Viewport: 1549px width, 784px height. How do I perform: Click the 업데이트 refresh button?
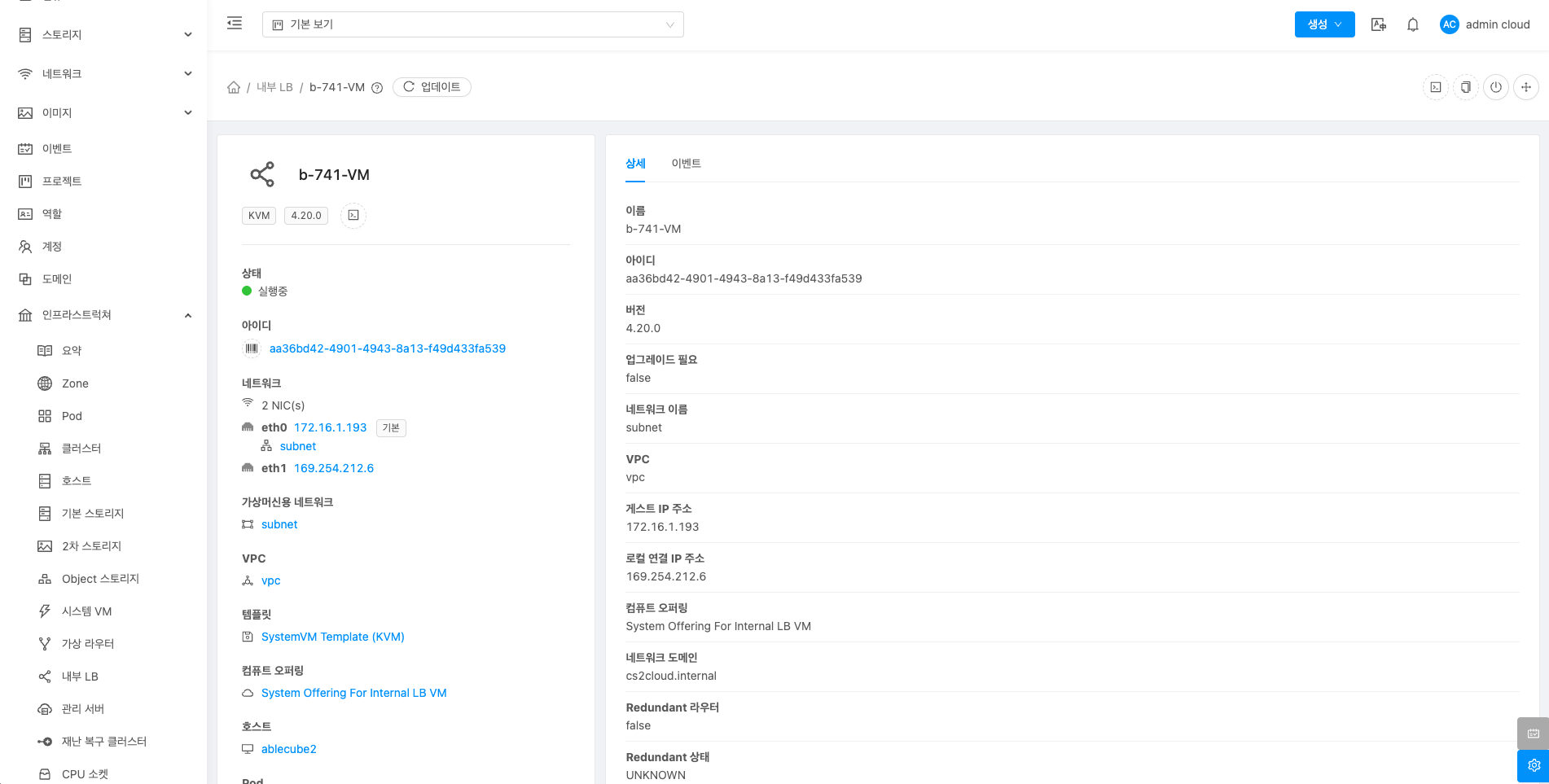432,87
